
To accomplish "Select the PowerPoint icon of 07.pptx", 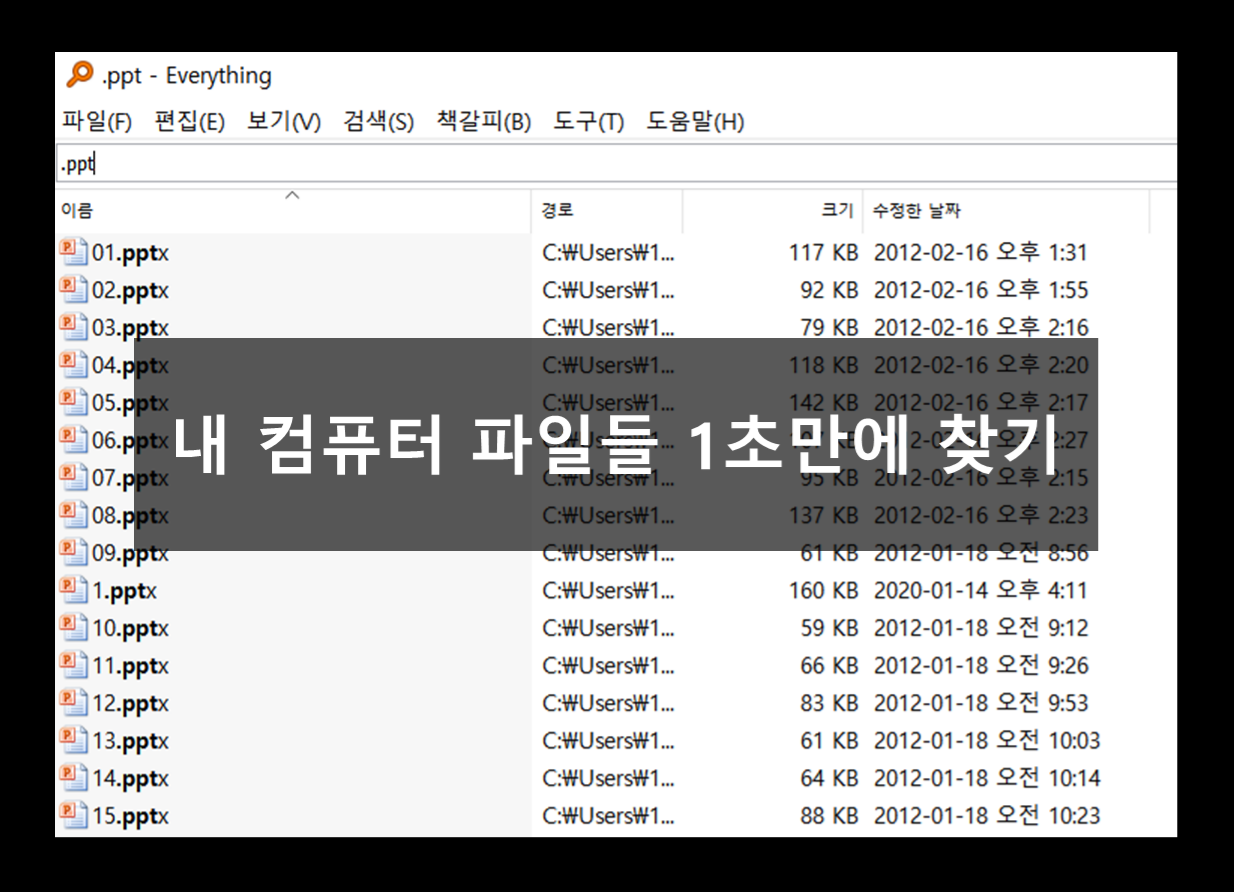I will (x=73, y=477).
